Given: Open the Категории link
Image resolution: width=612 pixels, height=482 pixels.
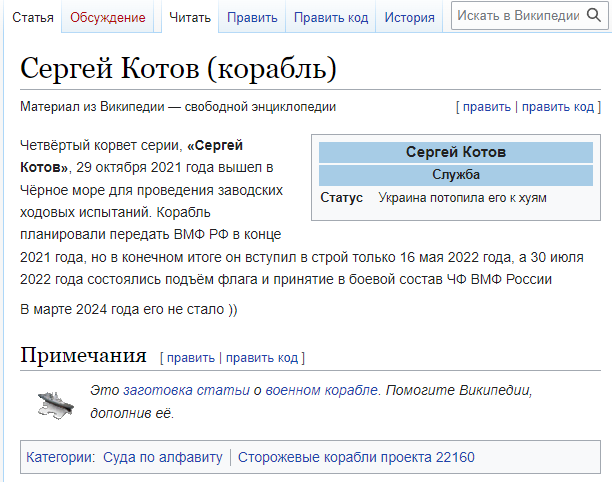Looking at the screenshot, I should pos(60,458).
